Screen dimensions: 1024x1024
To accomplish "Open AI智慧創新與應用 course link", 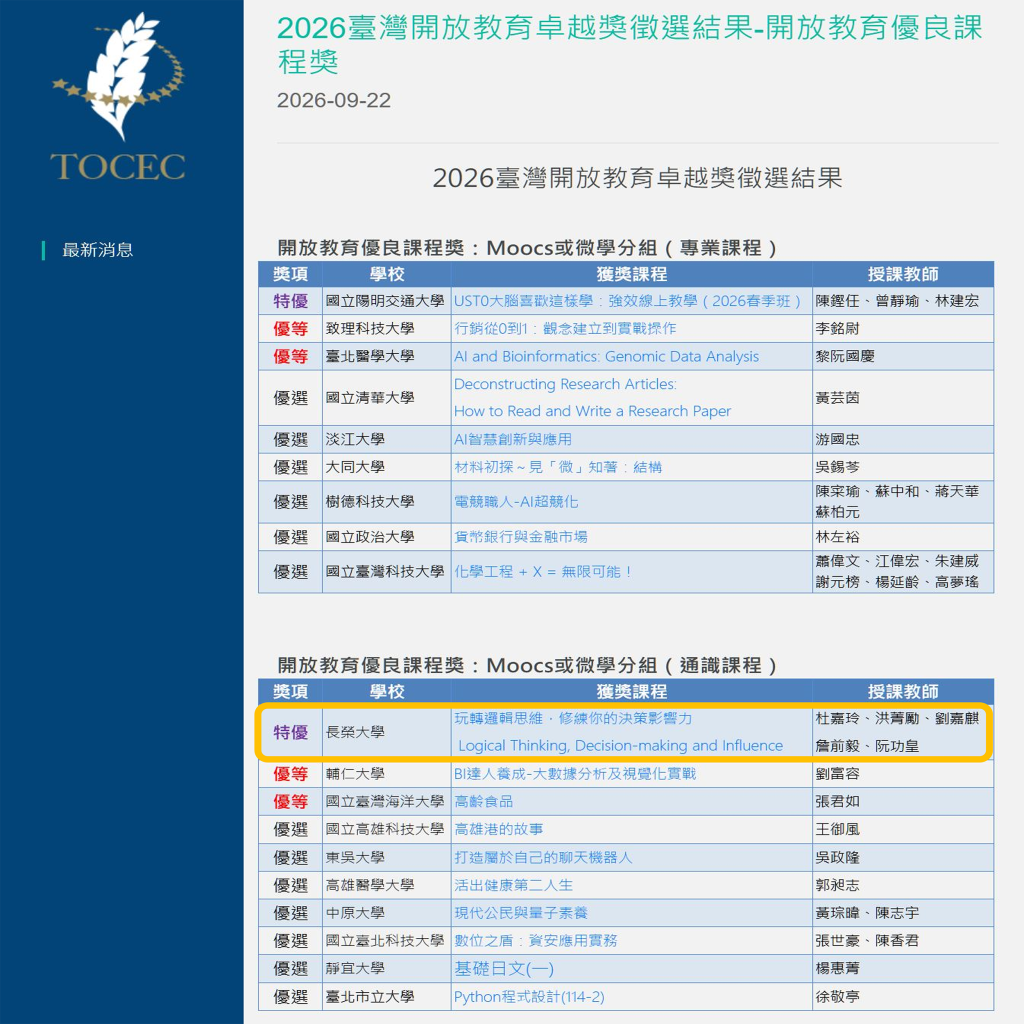I will 513,440.
